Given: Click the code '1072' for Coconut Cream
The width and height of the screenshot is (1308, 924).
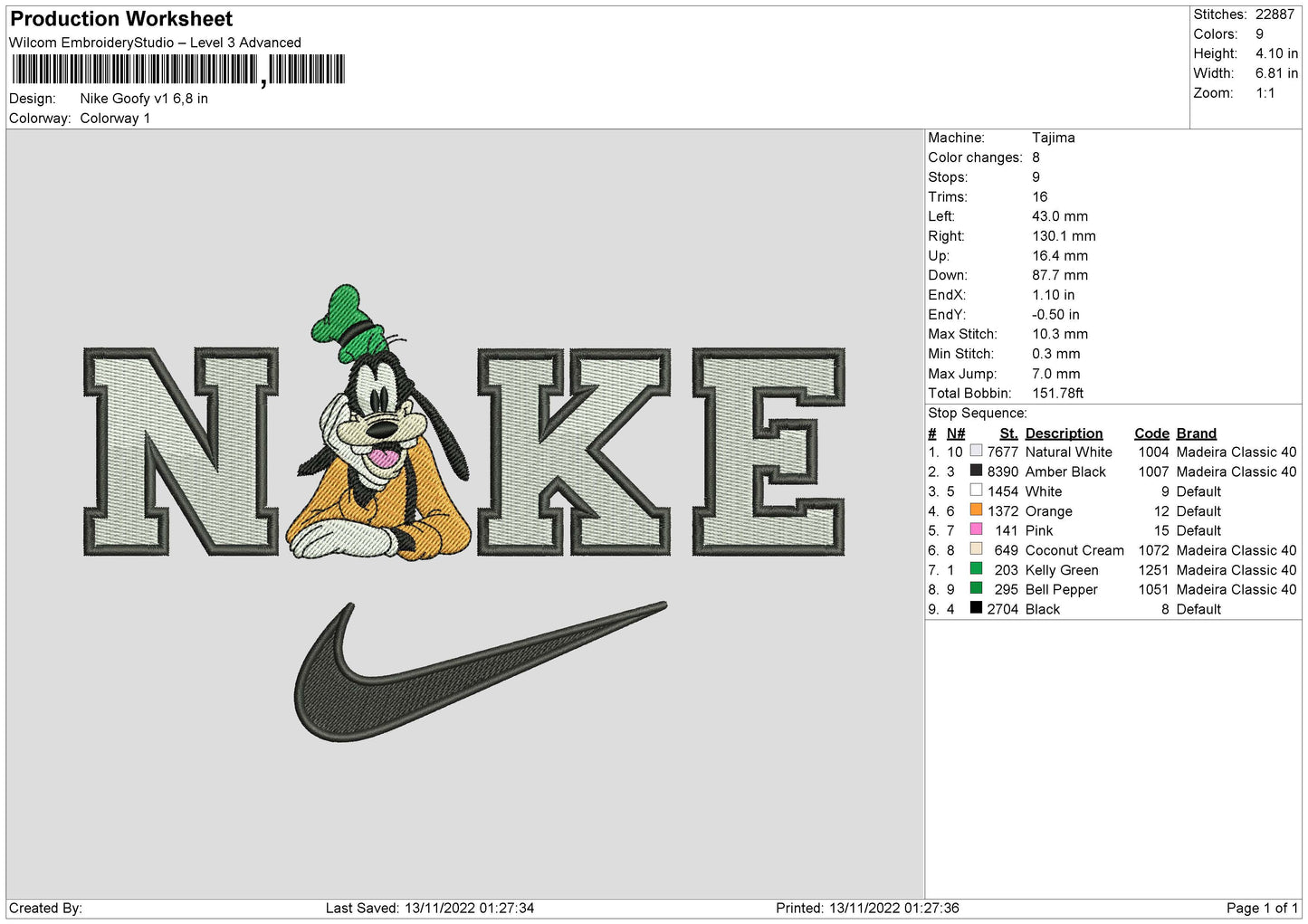Looking at the screenshot, I should tap(1154, 550).
